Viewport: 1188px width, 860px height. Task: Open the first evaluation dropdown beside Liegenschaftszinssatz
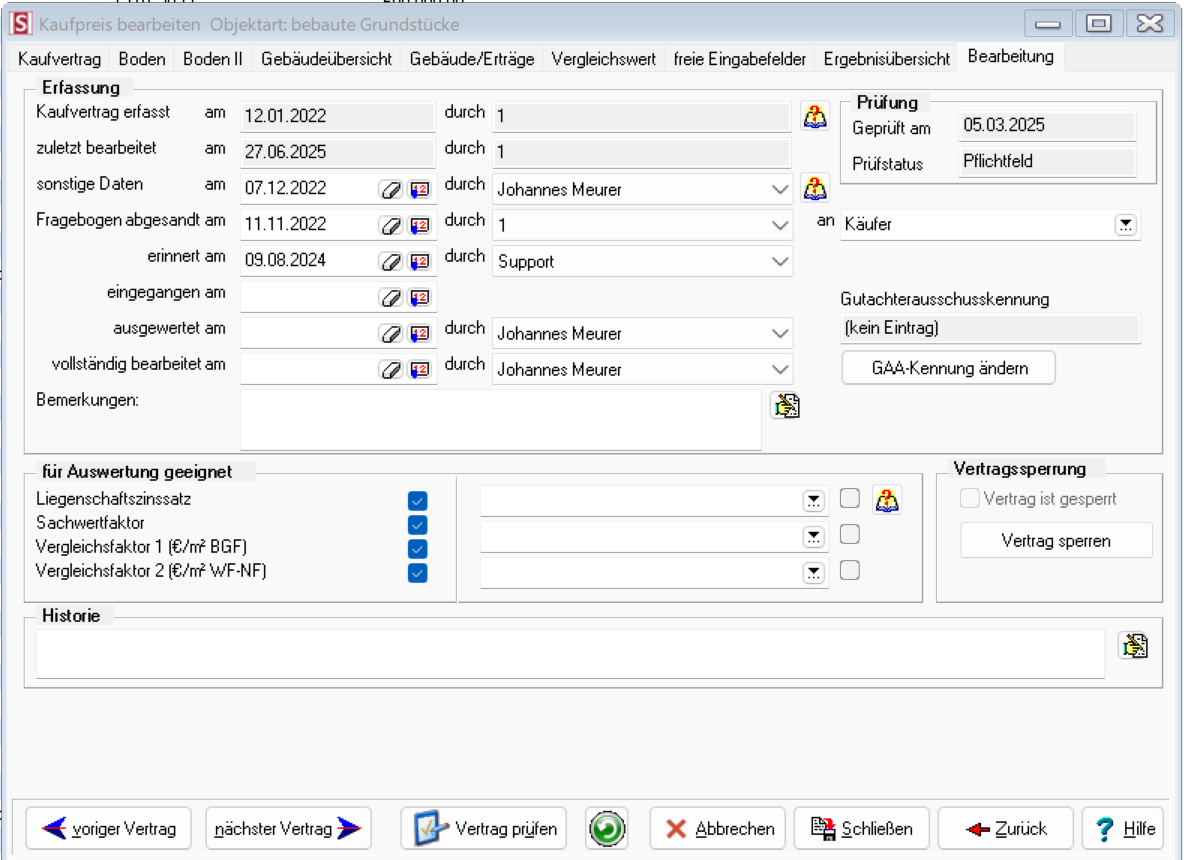point(814,501)
